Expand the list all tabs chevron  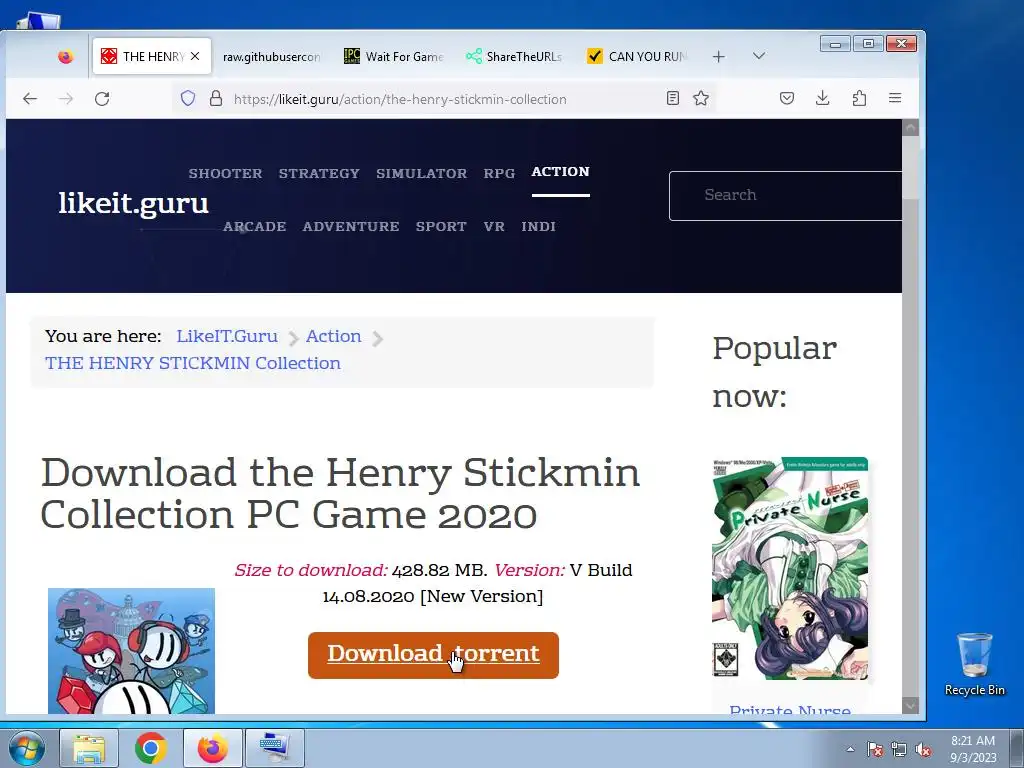click(758, 56)
